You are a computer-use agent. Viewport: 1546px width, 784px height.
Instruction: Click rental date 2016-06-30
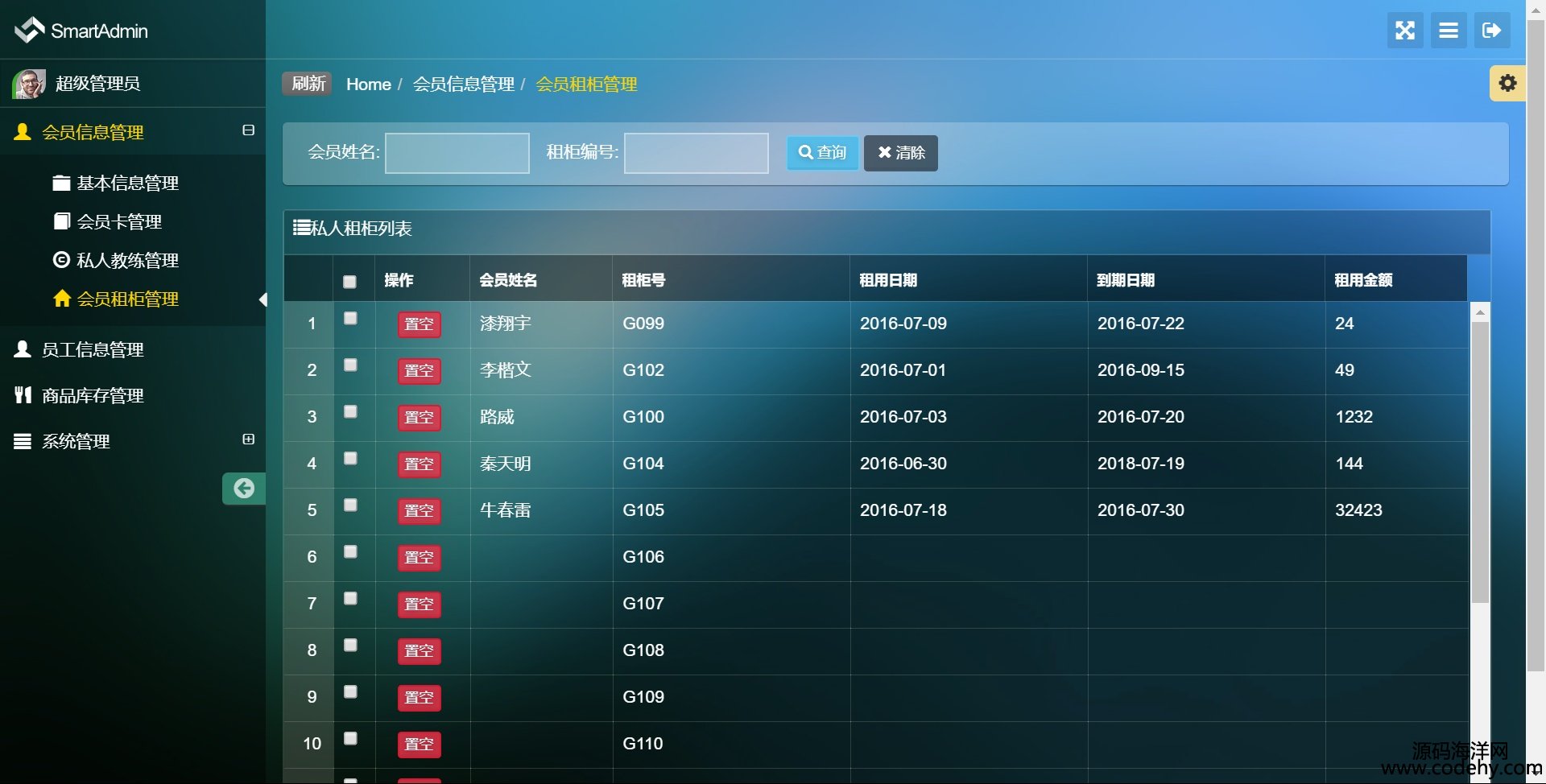(x=903, y=464)
